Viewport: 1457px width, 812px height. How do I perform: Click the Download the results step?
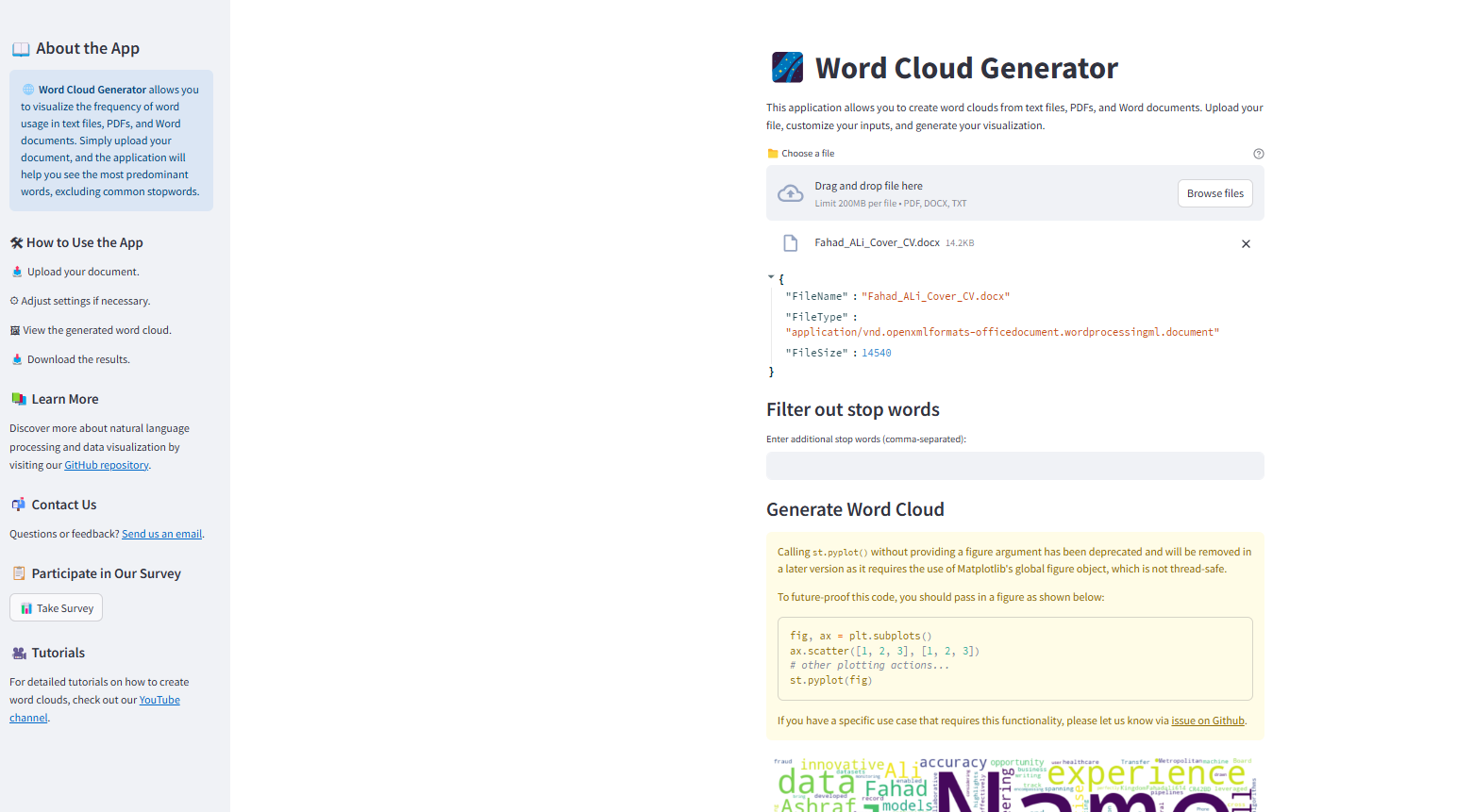[71, 359]
